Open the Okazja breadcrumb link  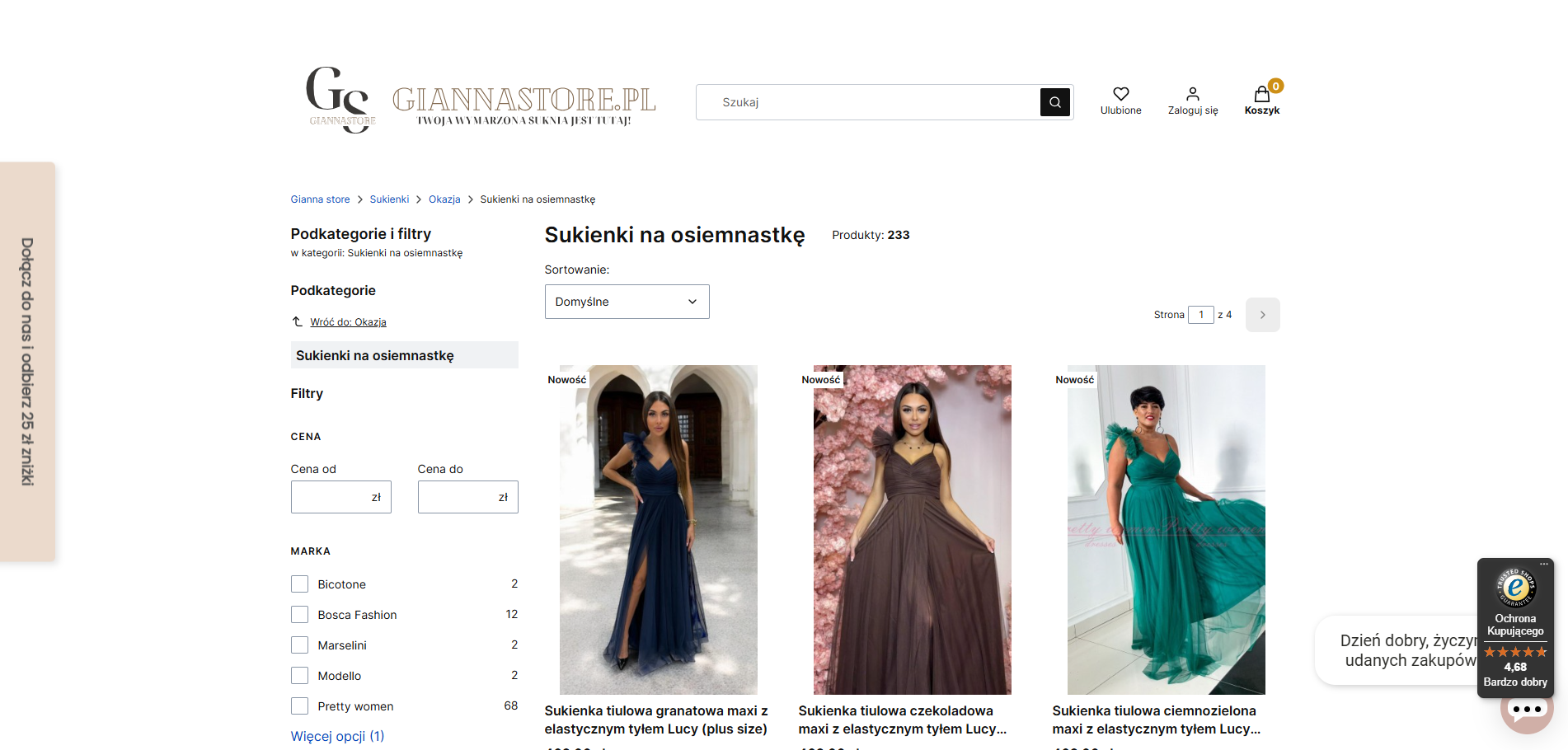pos(444,199)
